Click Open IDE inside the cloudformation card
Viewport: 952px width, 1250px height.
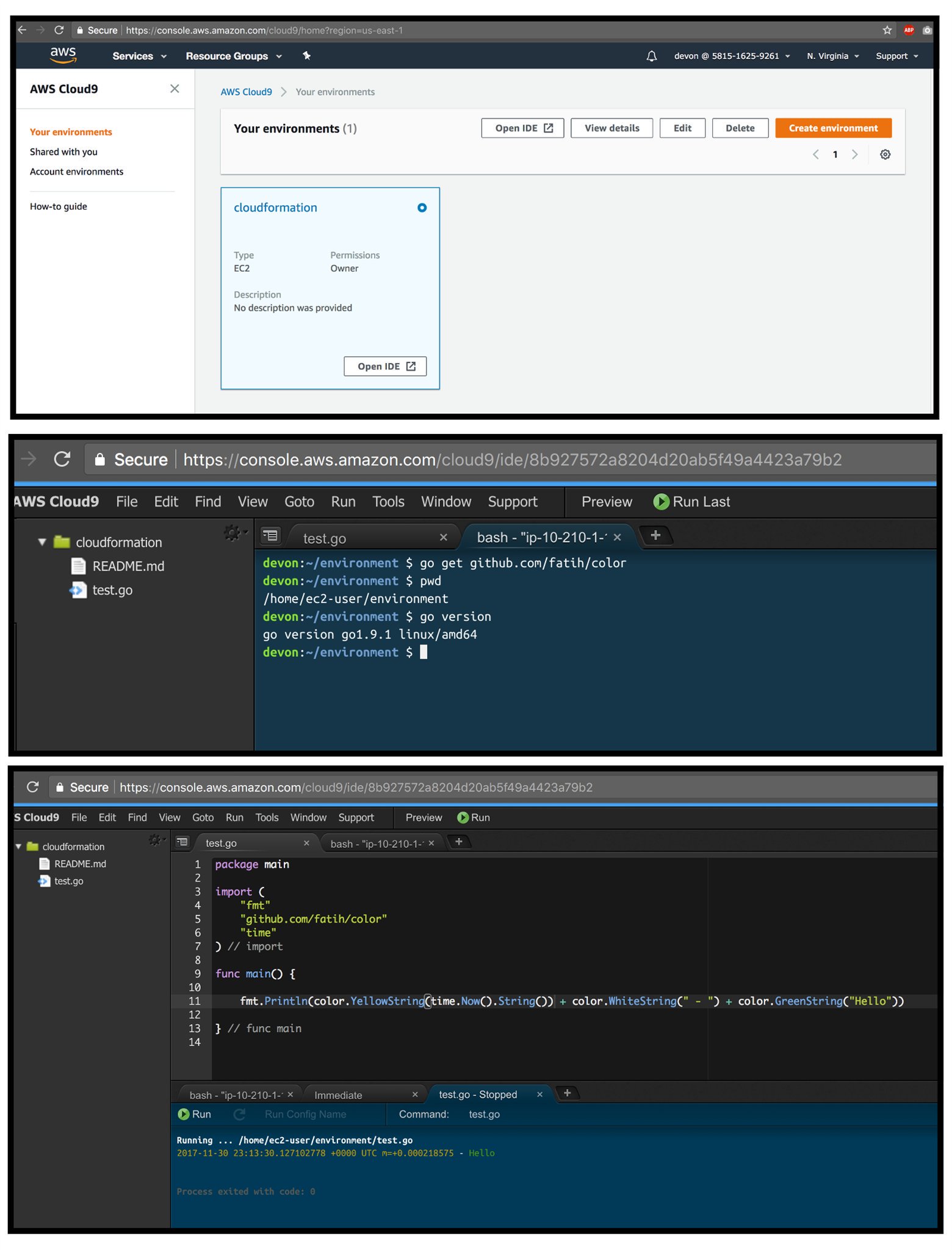pyautogui.click(x=385, y=366)
